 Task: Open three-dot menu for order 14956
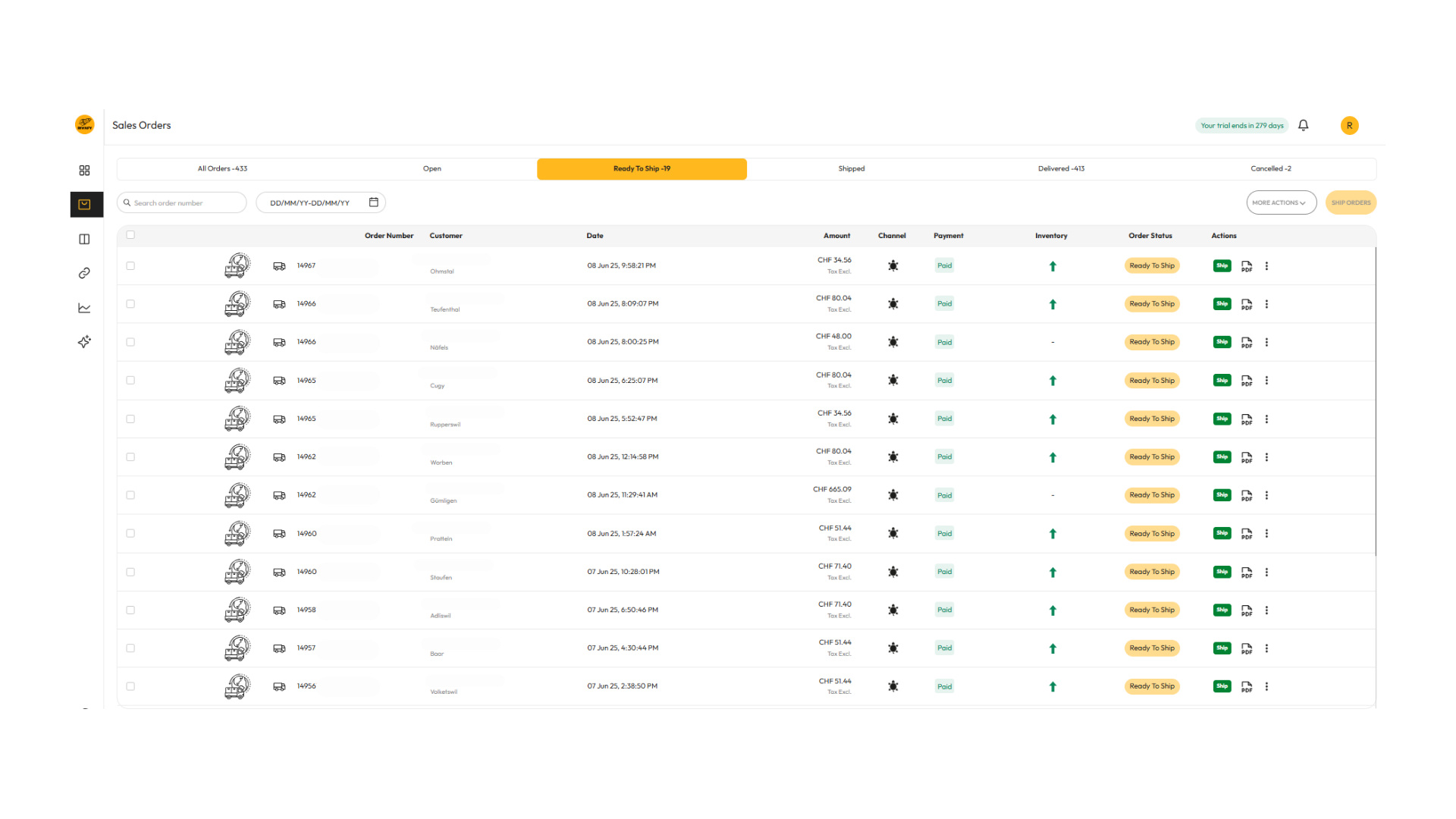(x=1266, y=686)
